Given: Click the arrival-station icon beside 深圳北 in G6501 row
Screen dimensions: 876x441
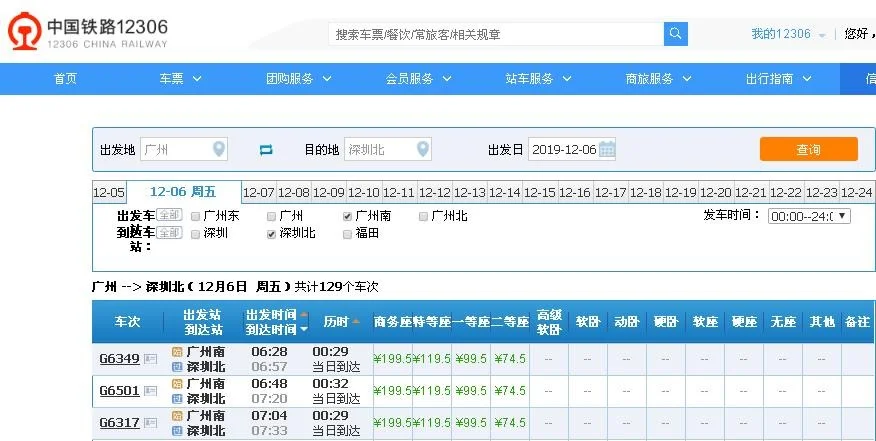Looking at the screenshot, I should [x=177, y=399].
